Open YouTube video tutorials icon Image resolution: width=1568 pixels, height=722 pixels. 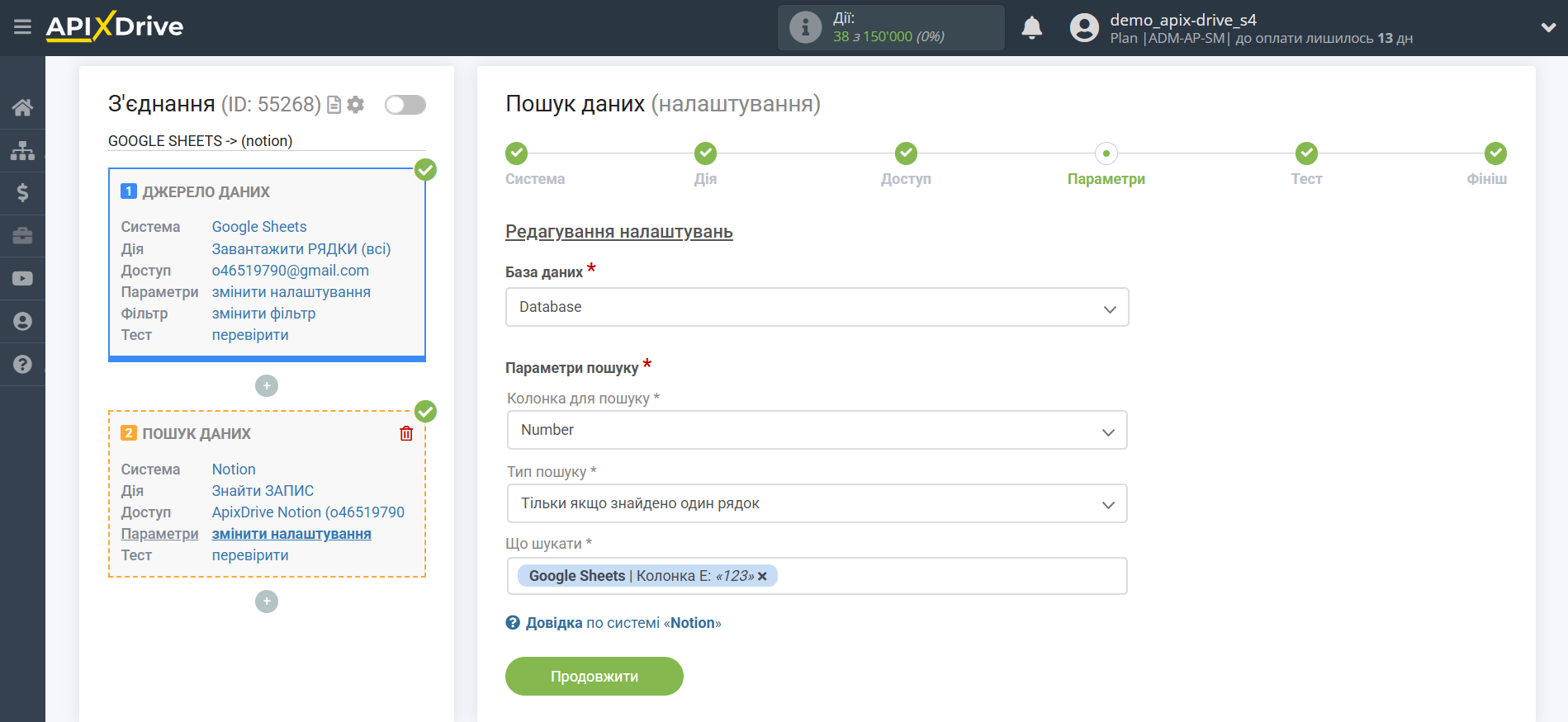(x=22, y=279)
